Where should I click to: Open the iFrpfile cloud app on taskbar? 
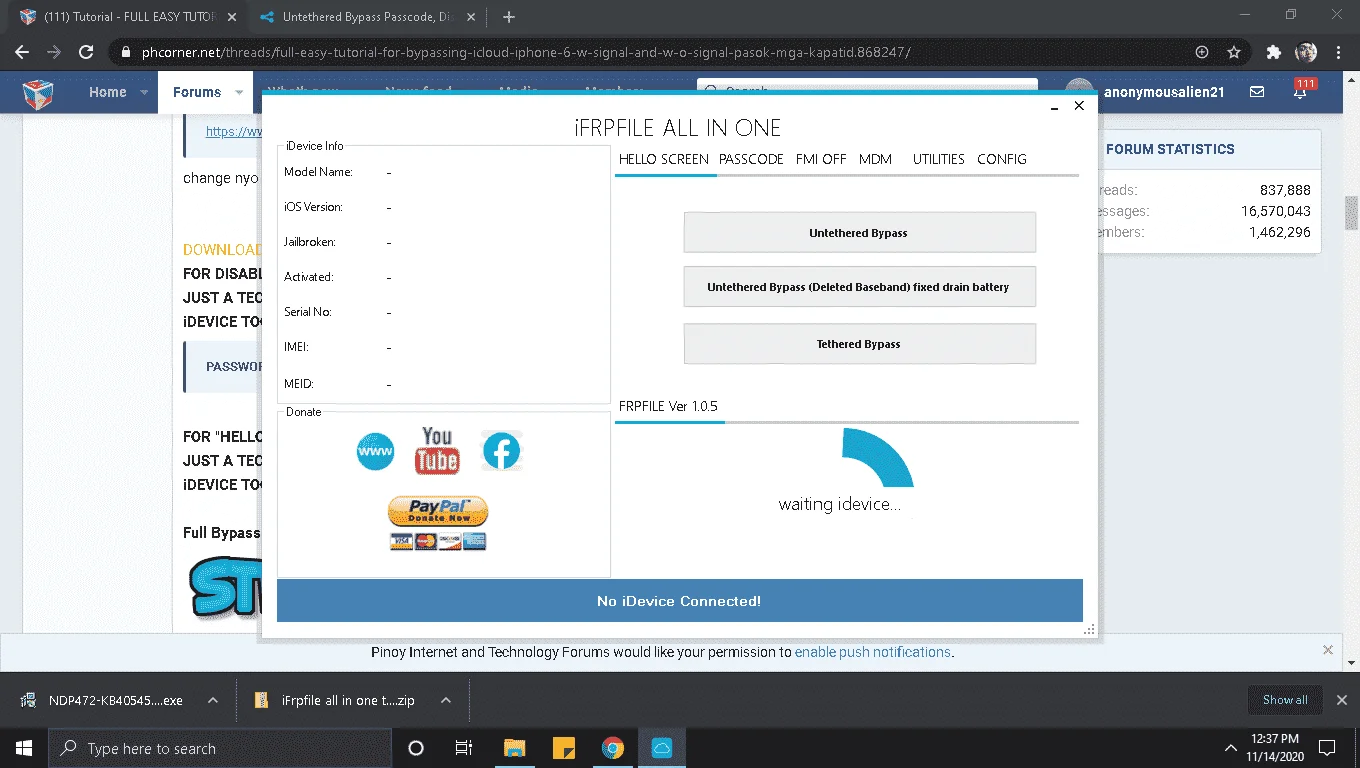click(661, 748)
